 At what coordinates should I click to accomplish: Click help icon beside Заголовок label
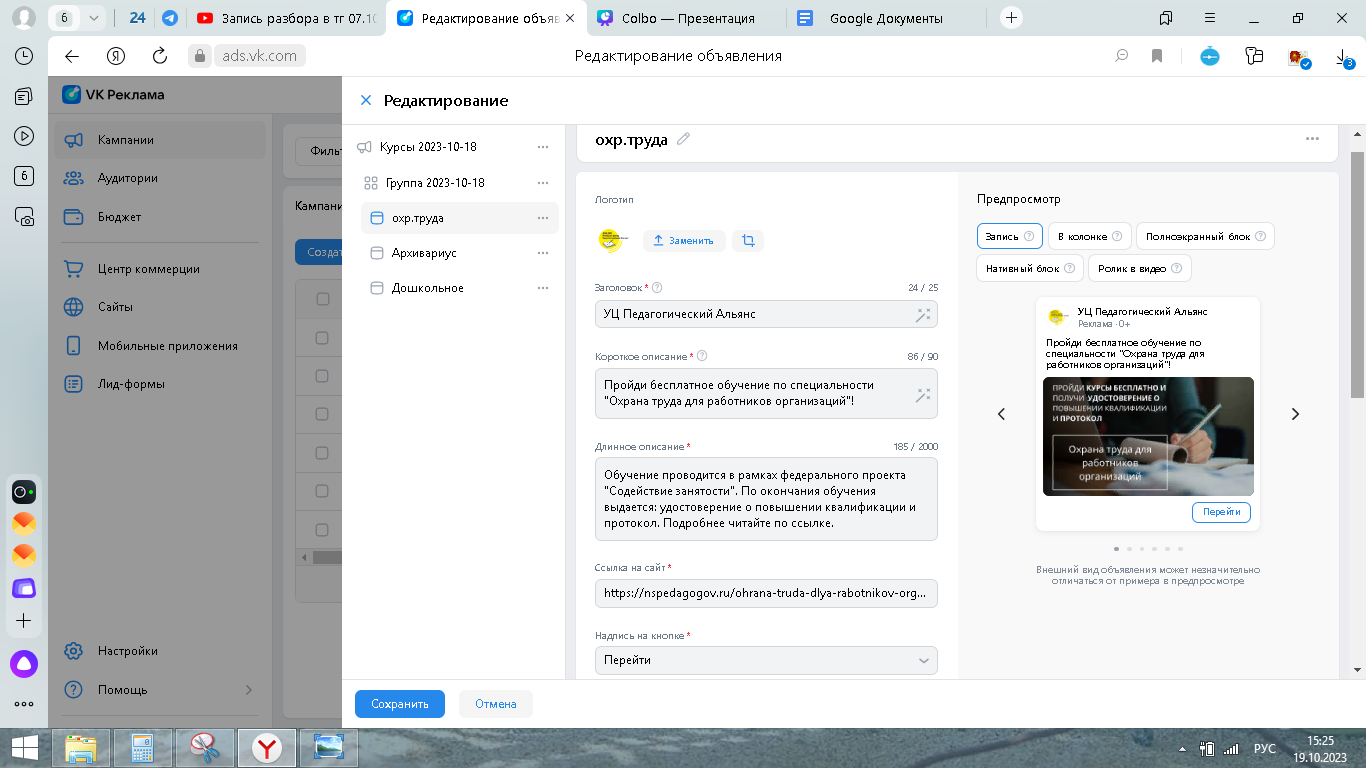click(x=658, y=288)
